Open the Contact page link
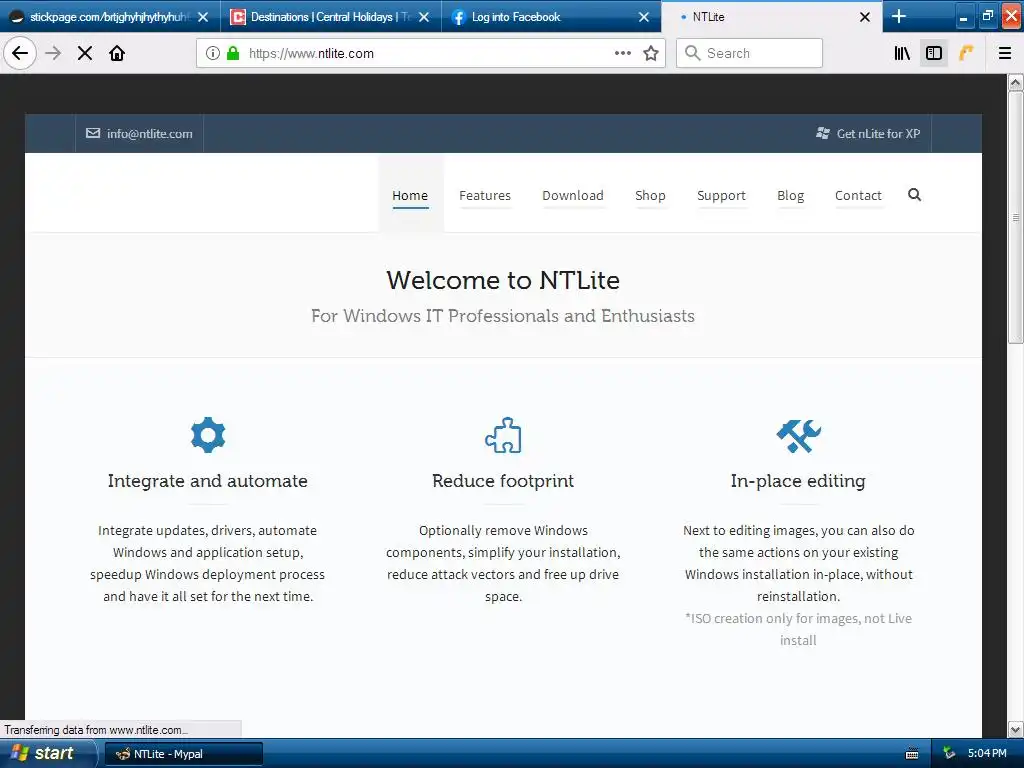 click(x=858, y=195)
